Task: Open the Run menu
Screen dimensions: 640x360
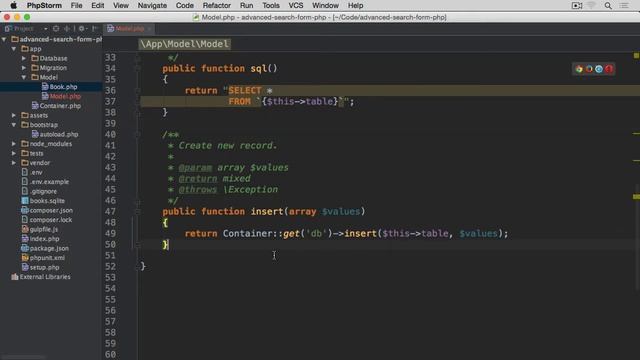Action: pos(247,5)
